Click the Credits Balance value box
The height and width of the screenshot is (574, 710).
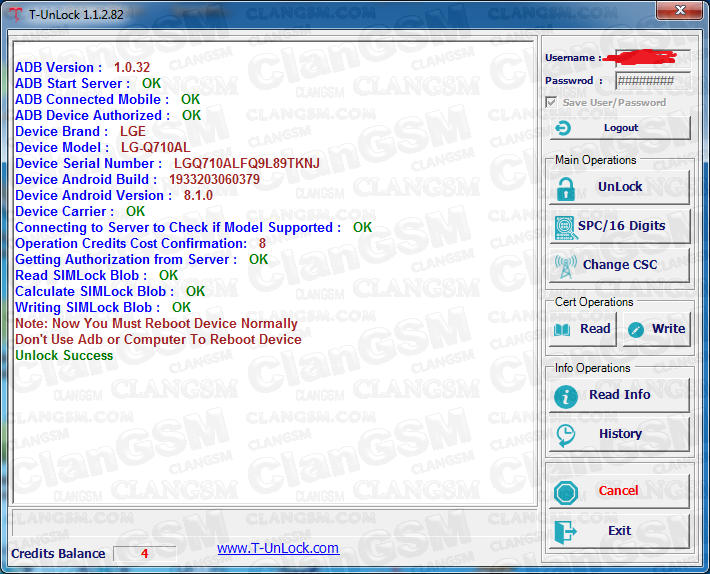coord(144,553)
